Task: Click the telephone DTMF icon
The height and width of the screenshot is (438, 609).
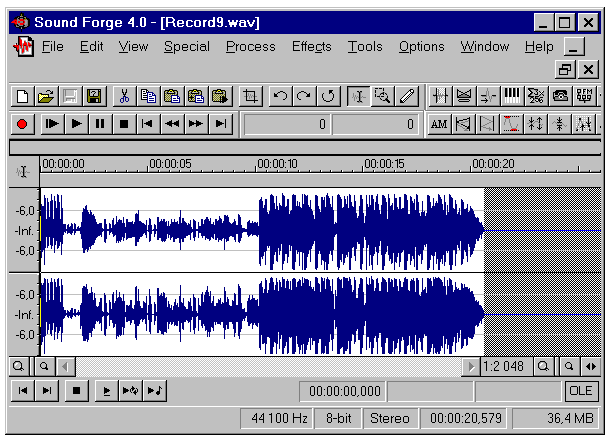Action: pyautogui.click(x=560, y=96)
